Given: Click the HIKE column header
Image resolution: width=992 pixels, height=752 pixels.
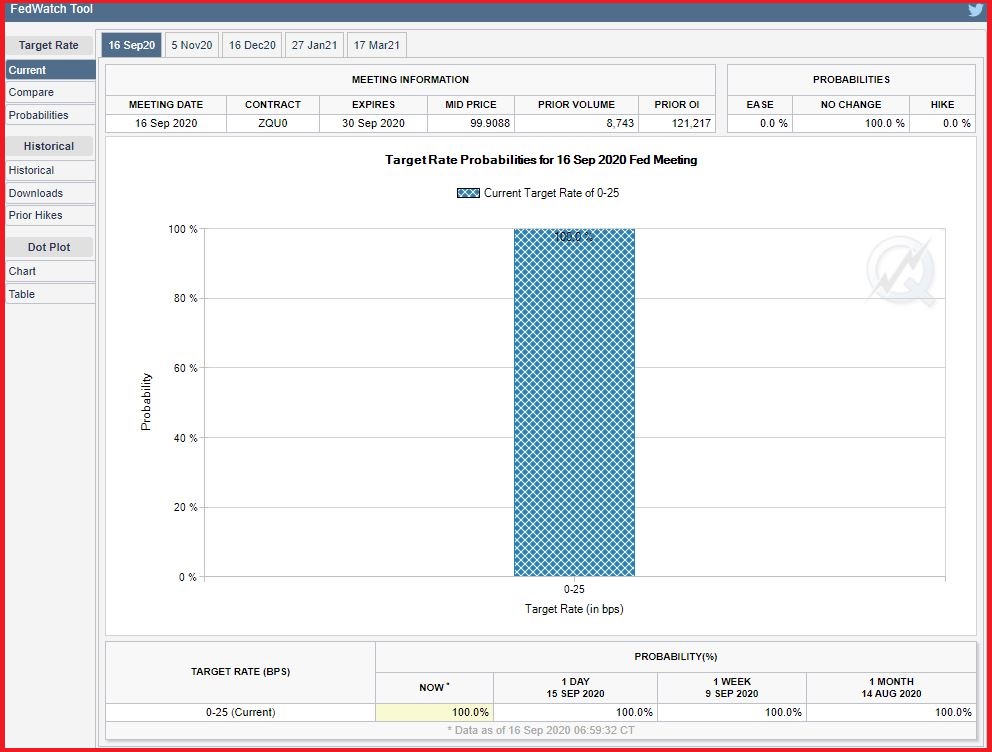Looking at the screenshot, I should [x=942, y=104].
